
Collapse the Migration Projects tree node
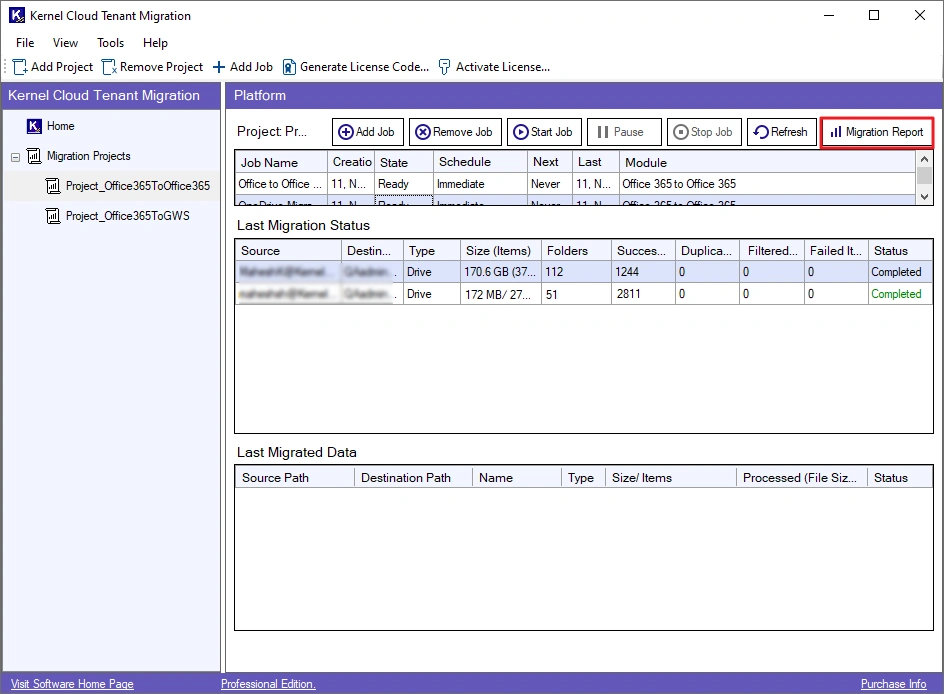point(16,157)
